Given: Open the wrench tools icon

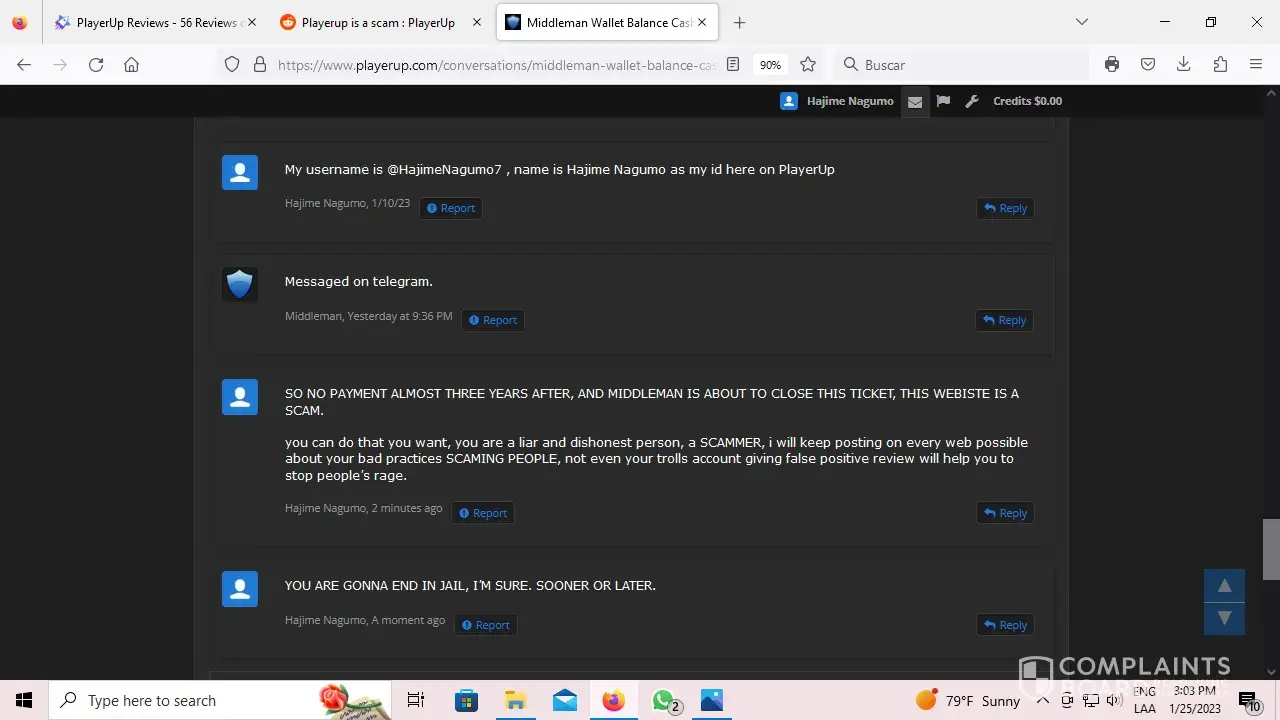Looking at the screenshot, I should coord(971,101).
